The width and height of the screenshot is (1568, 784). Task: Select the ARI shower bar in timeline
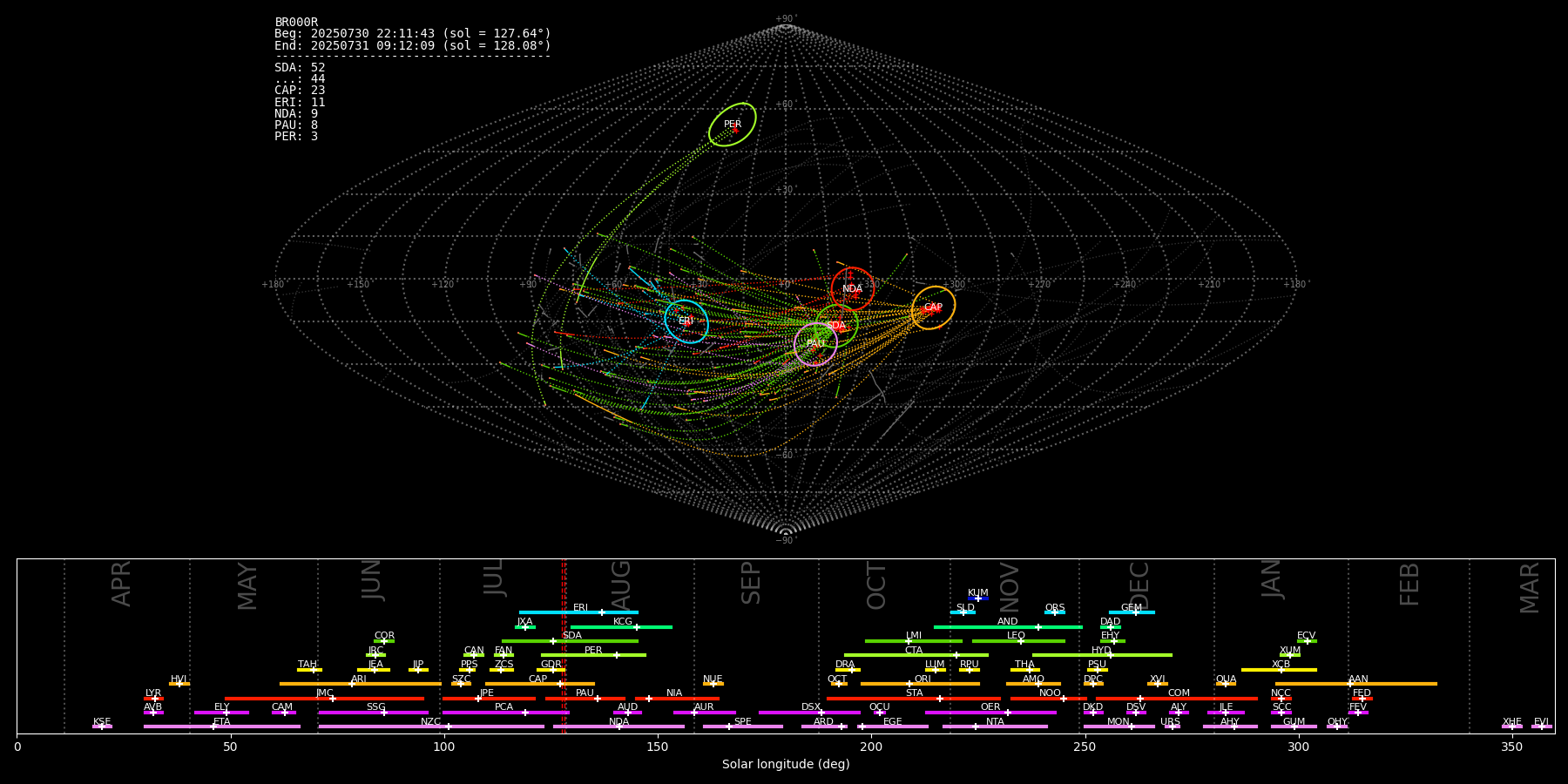(361, 684)
